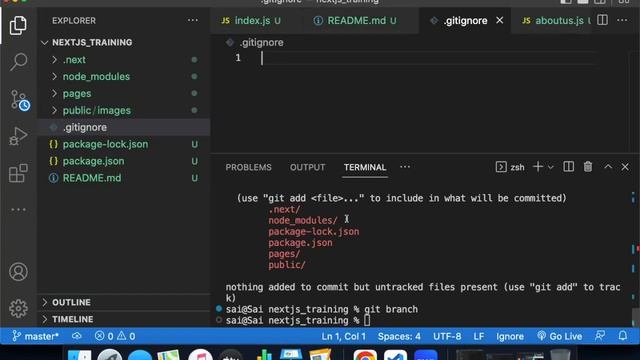
Task: Click the terminal scrollbar
Action: pos(635,317)
